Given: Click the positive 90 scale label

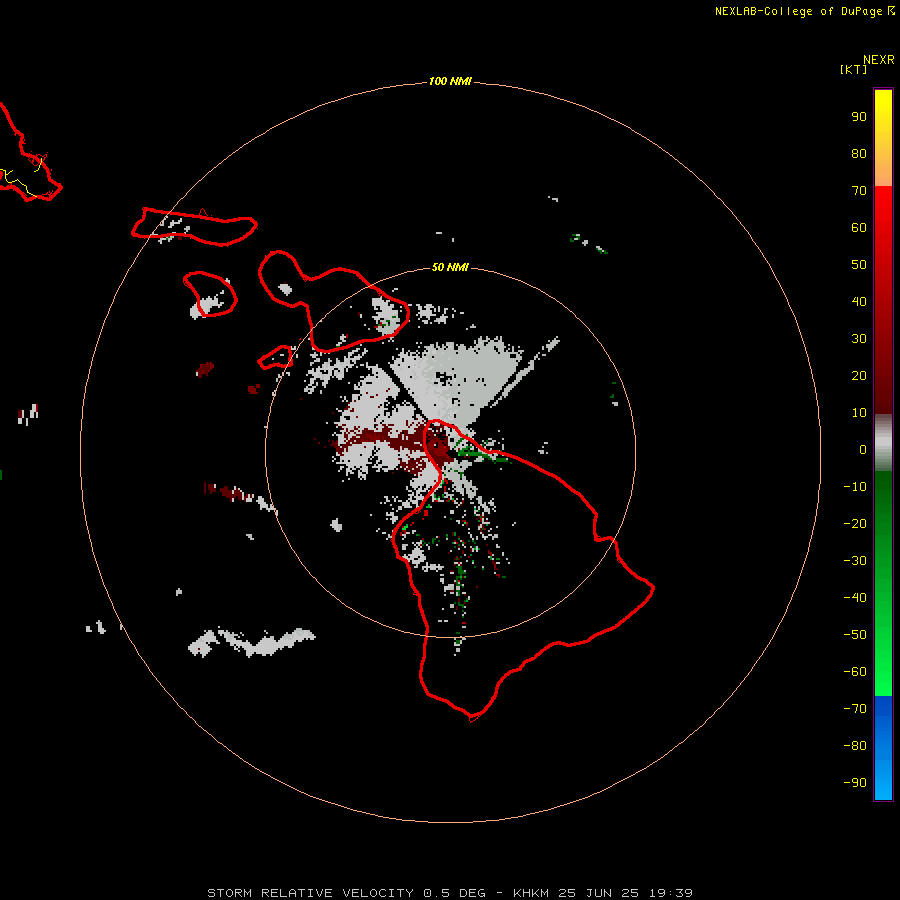Looking at the screenshot, I should coord(859,117).
